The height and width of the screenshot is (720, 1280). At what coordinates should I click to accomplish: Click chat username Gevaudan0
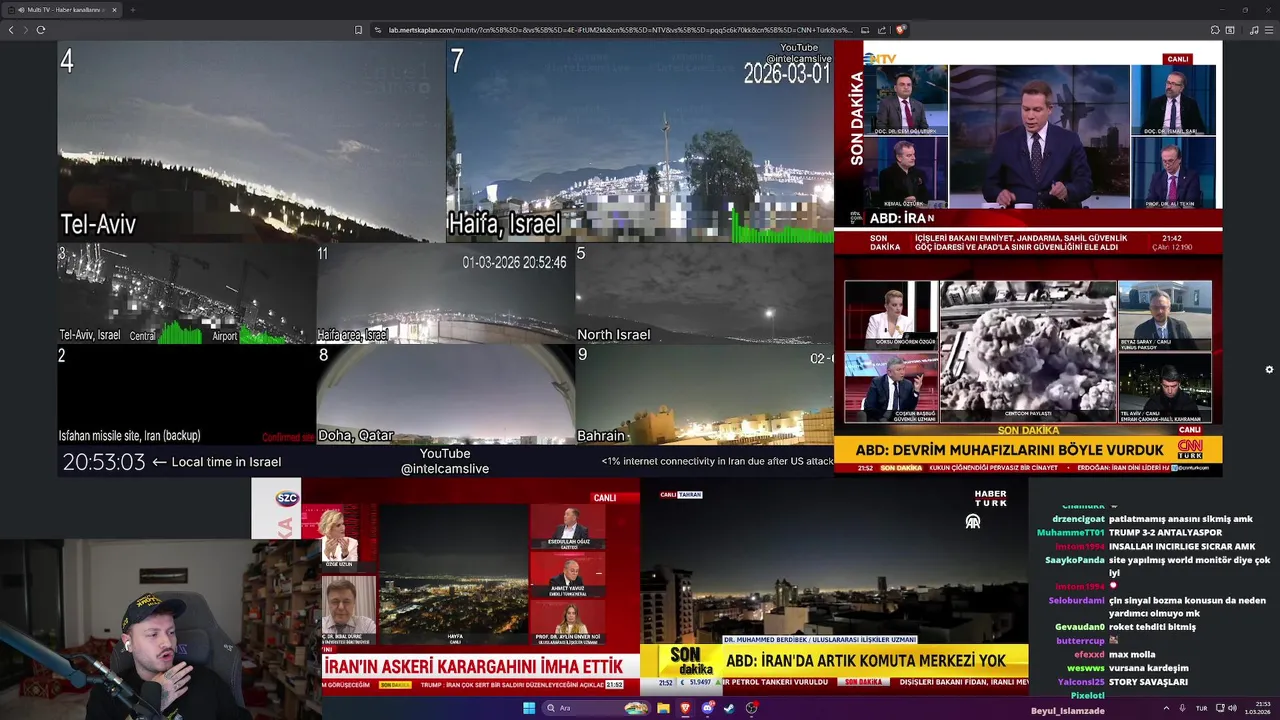[1079, 627]
